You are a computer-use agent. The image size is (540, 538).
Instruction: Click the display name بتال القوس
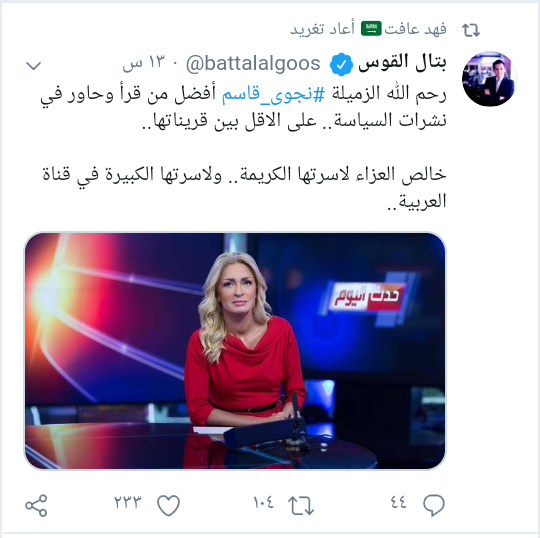tap(402, 63)
